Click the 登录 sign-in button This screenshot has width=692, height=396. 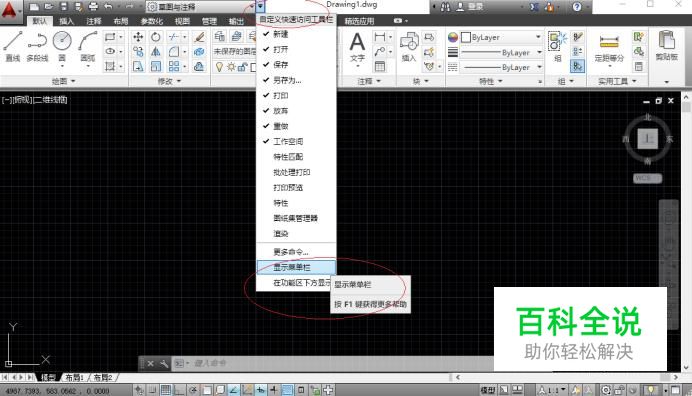click(471, 7)
